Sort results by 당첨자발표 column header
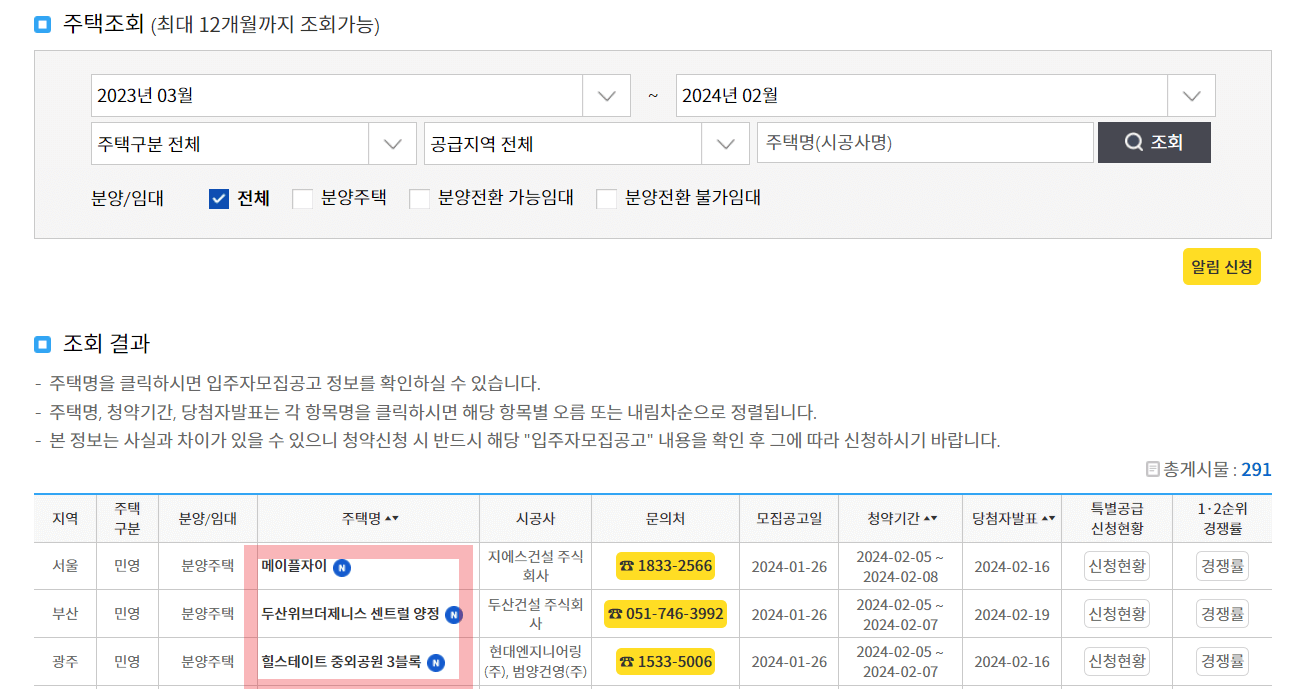 click(1010, 517)
